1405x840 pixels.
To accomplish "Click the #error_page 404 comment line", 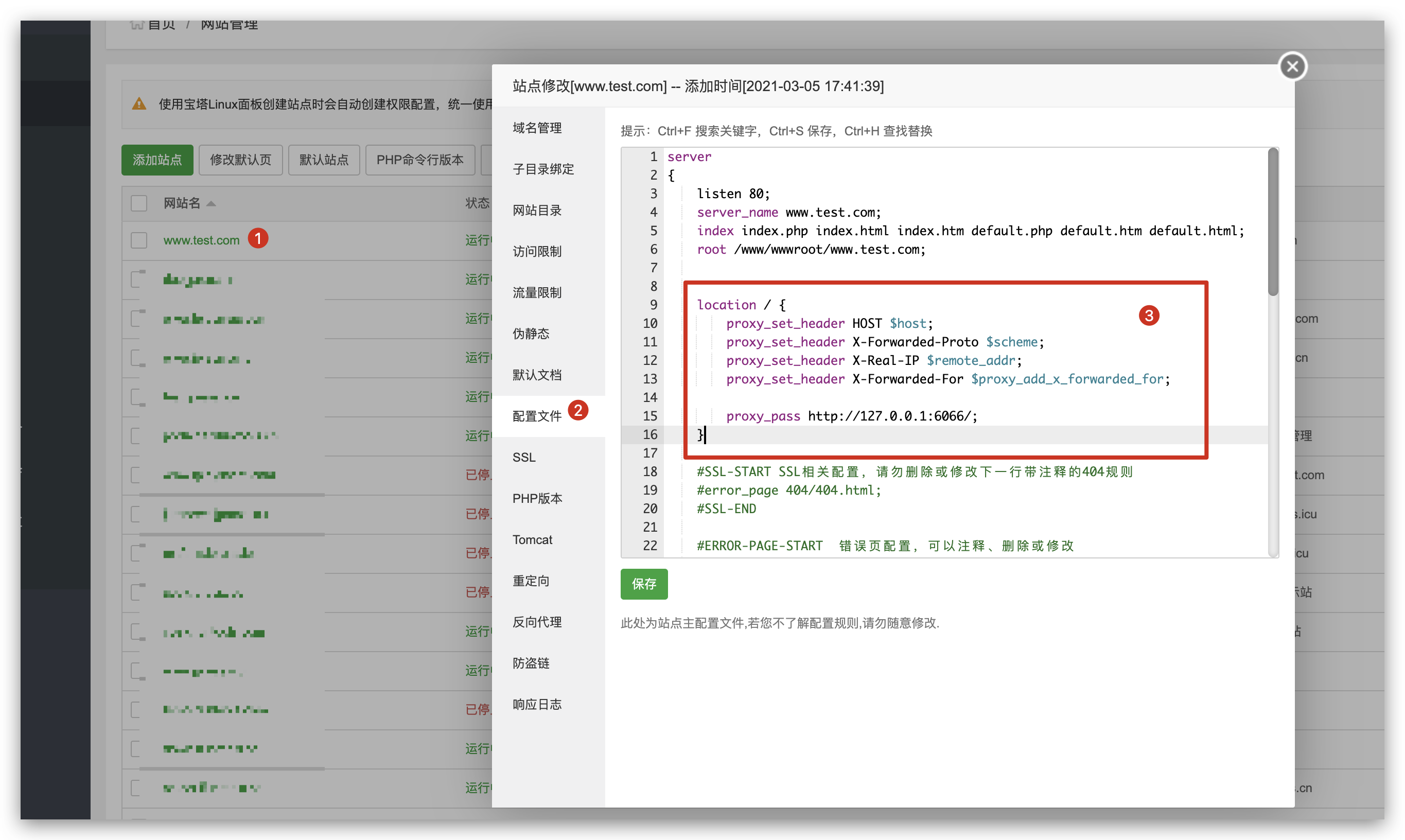I will (x=789, y=490).
